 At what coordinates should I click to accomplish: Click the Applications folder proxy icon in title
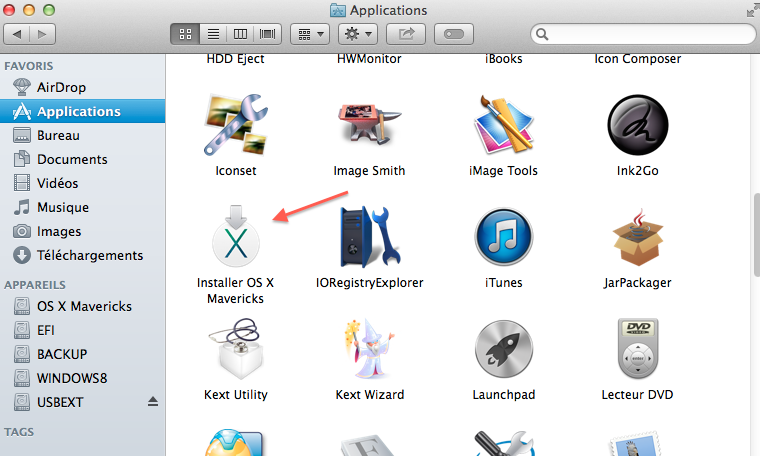tap(338, 10)
